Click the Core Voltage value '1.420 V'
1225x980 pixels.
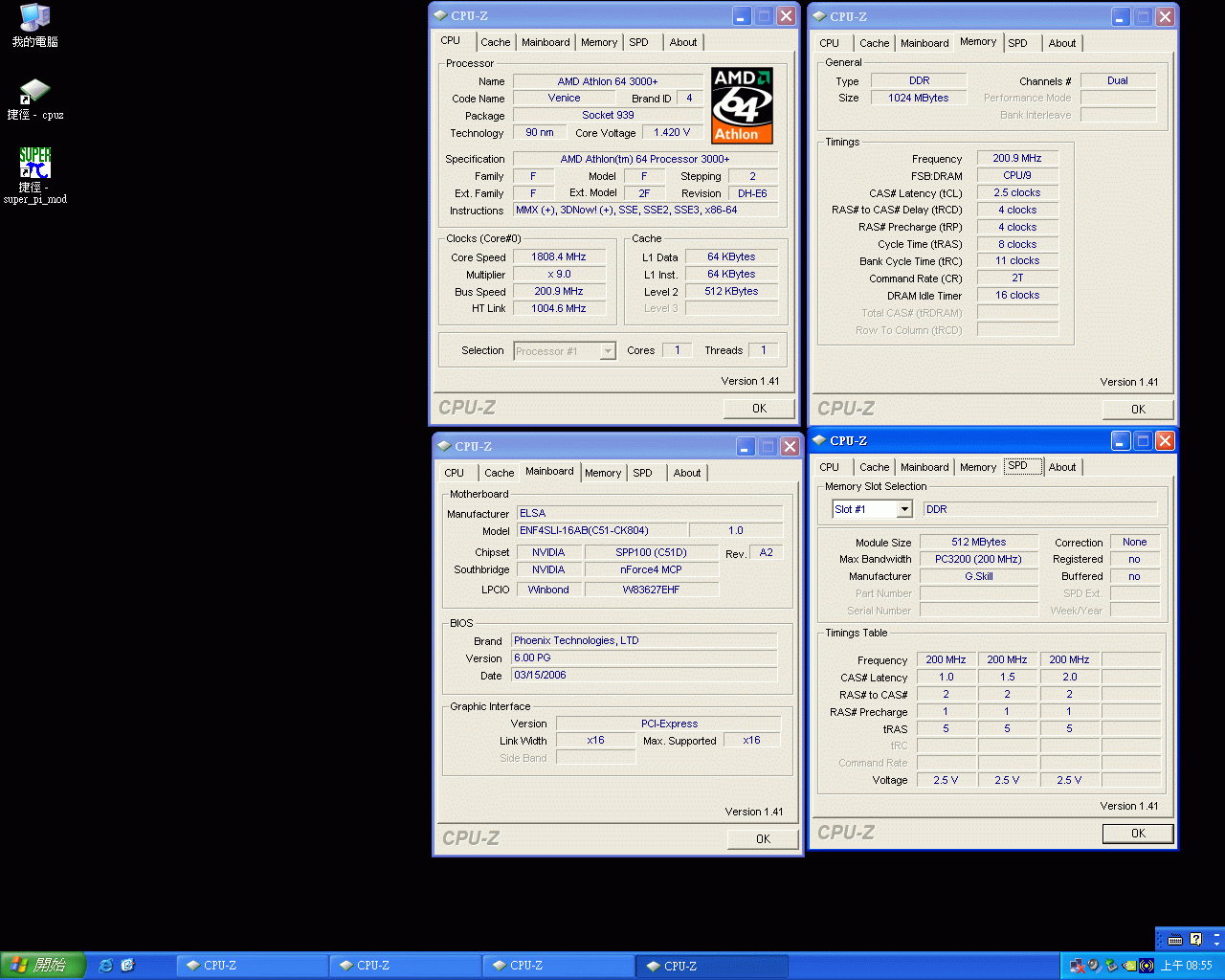pyautogui.click(x=672, y=132)
